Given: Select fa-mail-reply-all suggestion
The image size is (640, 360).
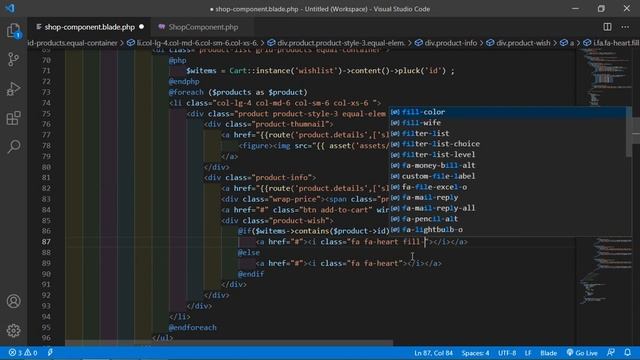Looking at the screenshot, I should [x=508, y=208].
